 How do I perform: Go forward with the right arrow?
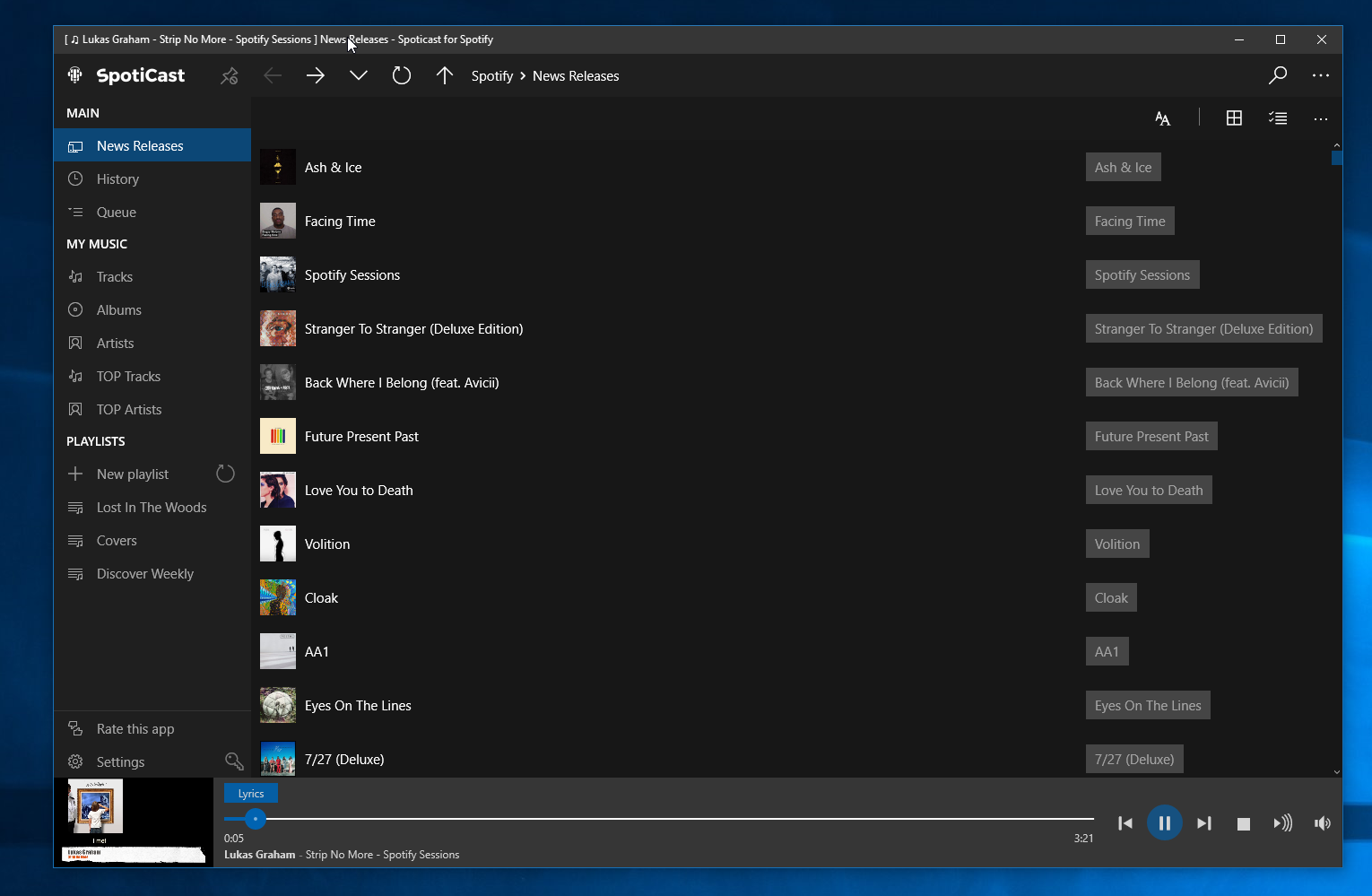click(x=316, y=76)
